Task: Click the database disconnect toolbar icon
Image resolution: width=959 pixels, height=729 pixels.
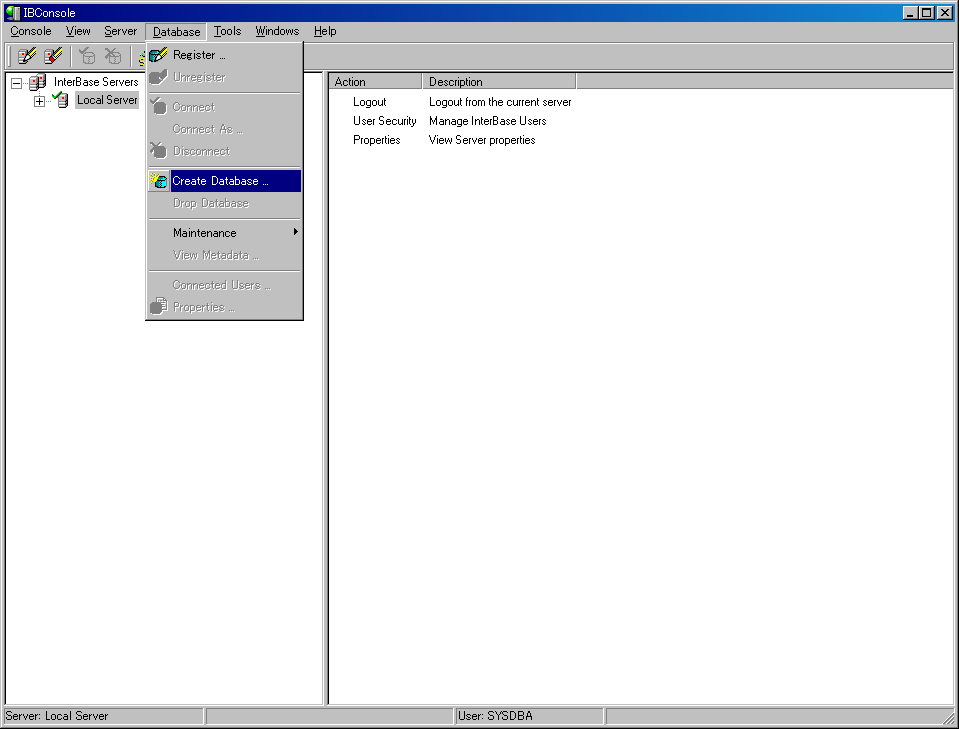Action: coord(113,56)
